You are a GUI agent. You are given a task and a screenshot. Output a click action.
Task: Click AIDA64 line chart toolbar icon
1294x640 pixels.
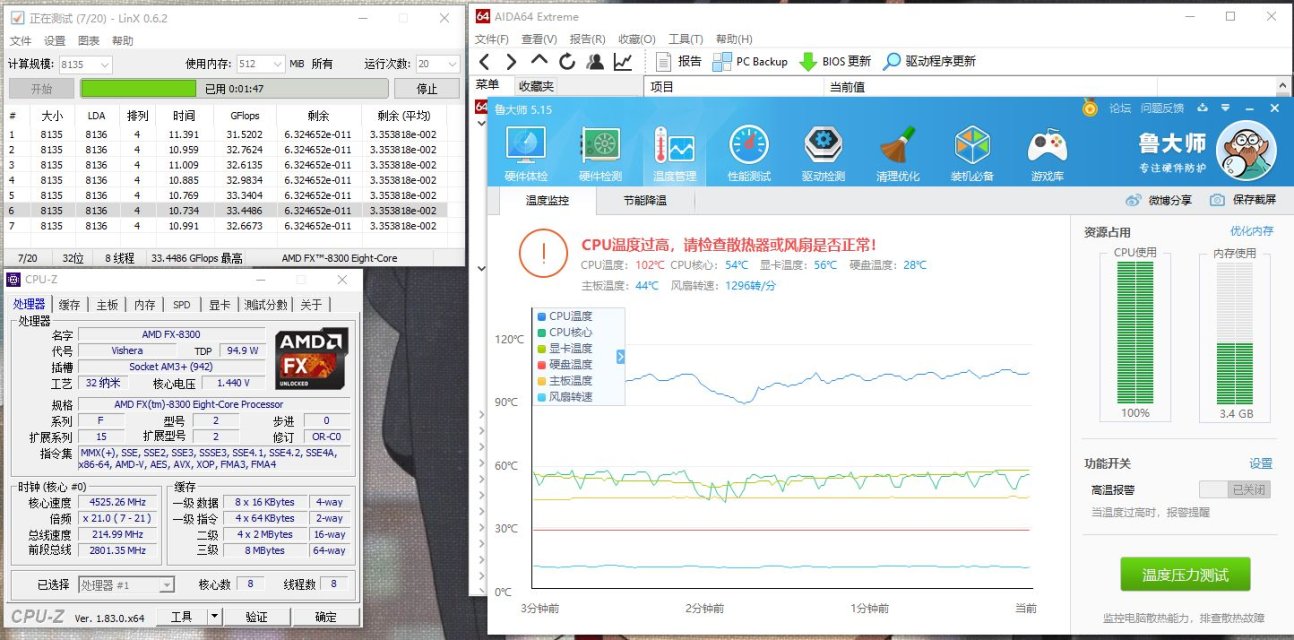(622, 61)
